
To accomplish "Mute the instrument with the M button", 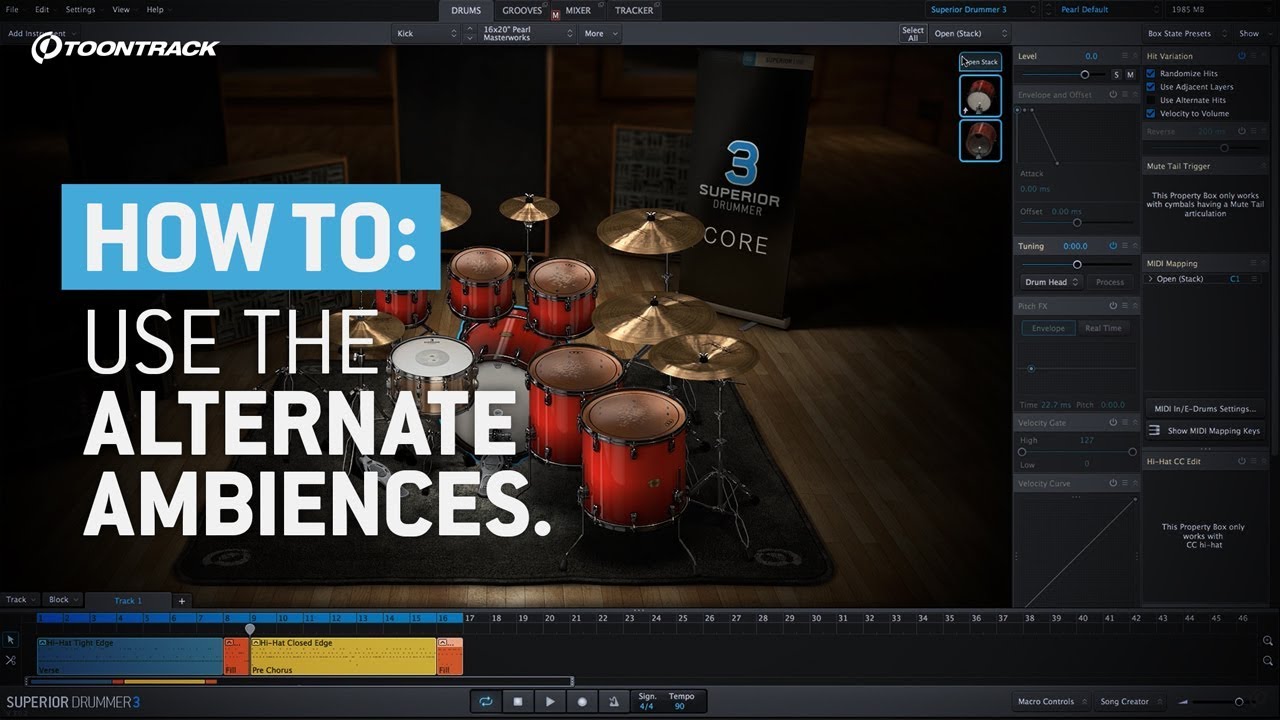I will point(1130,75).
